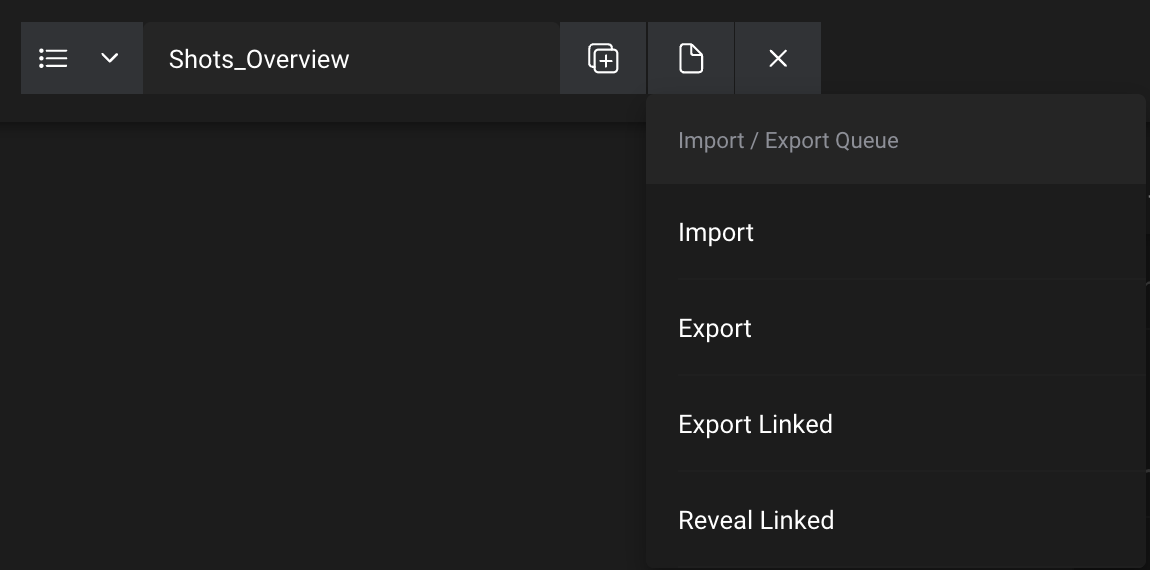This screenshot has width=1150, height=570.
Task: Start Import from the popup list
Action: pos(716,233)
